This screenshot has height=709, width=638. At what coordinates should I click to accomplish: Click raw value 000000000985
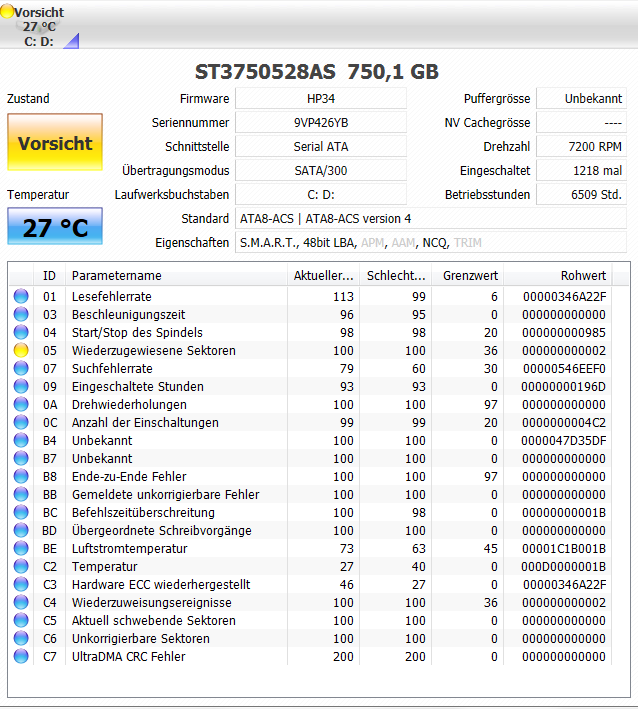[564, 332]
